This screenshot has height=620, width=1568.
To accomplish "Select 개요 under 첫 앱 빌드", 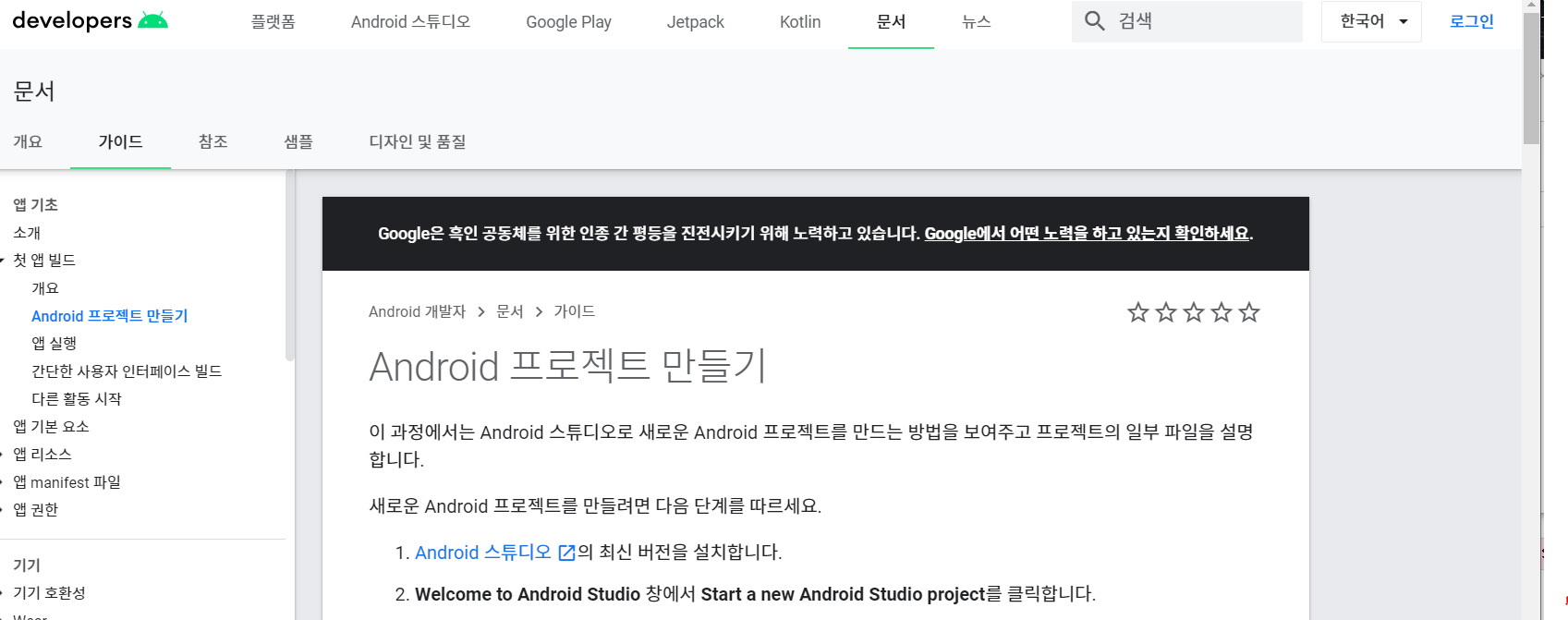I will tap(45, 288).
